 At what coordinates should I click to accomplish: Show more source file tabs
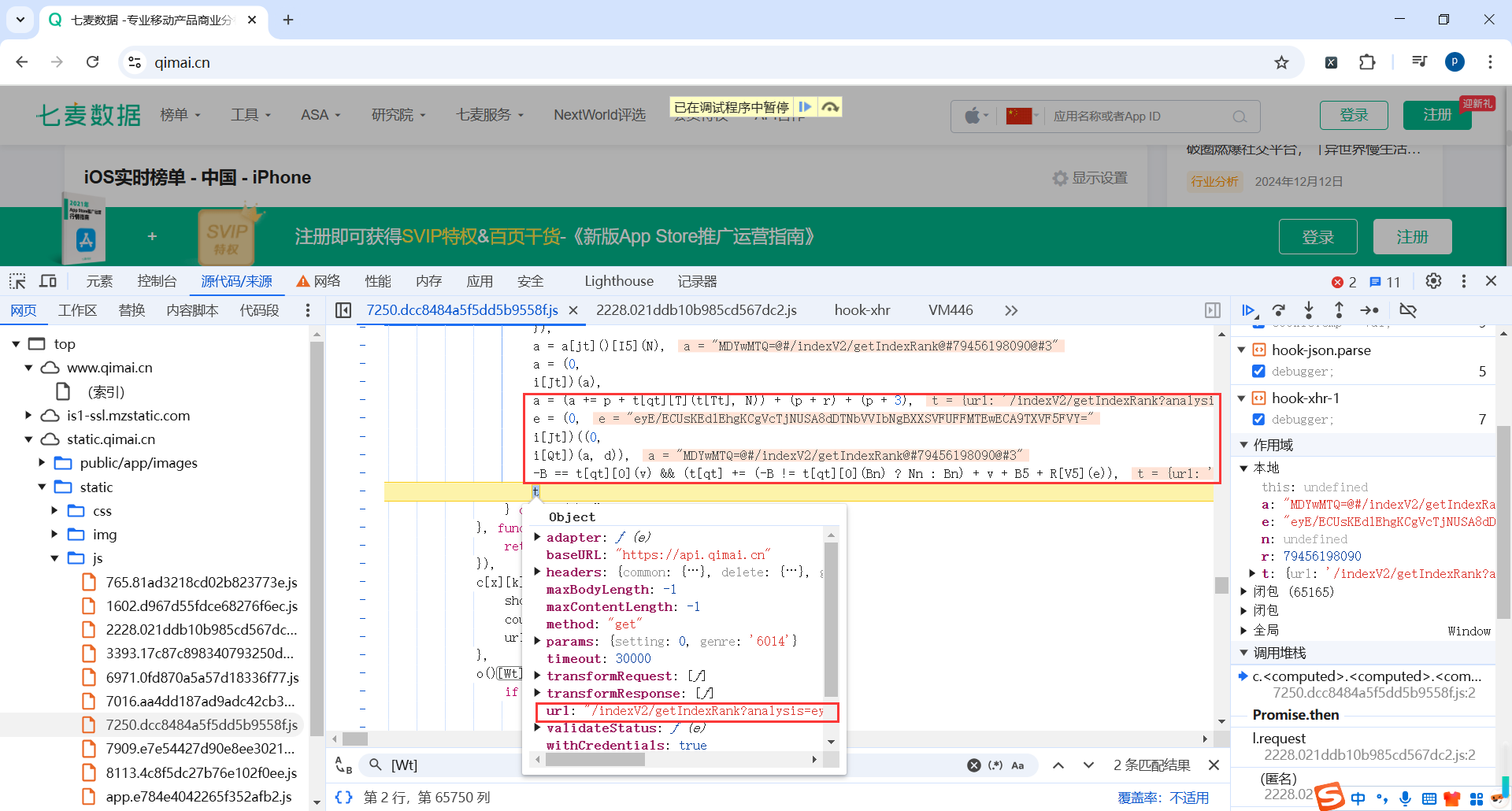[1011, 310]
